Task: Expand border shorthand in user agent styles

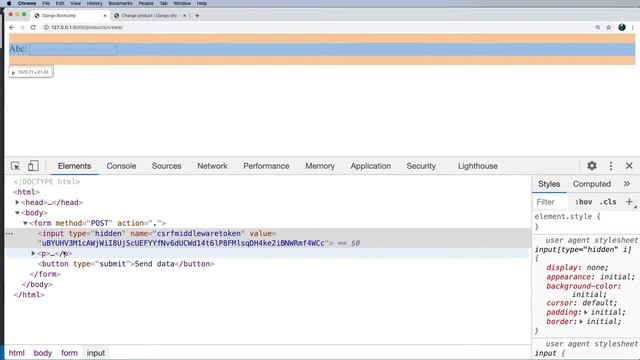Action: coord(581,322)
